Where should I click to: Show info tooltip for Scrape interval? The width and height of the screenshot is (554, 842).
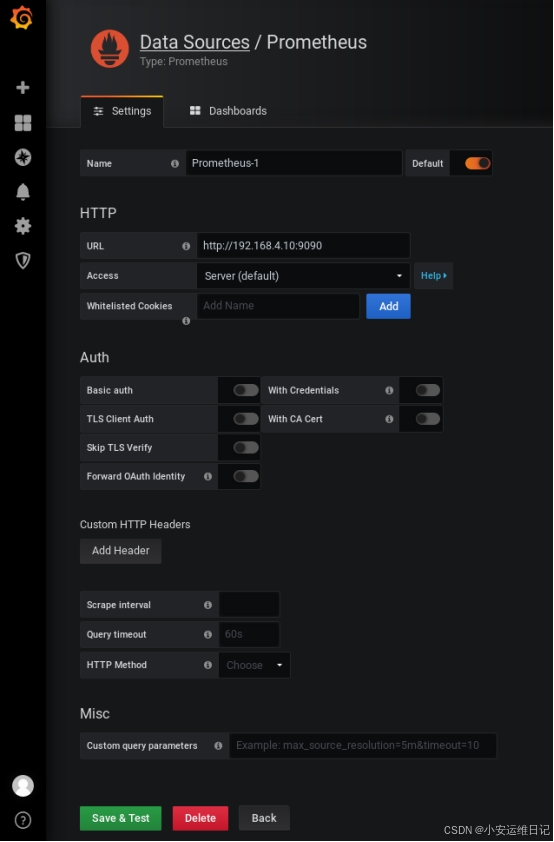tap(208, 605)
